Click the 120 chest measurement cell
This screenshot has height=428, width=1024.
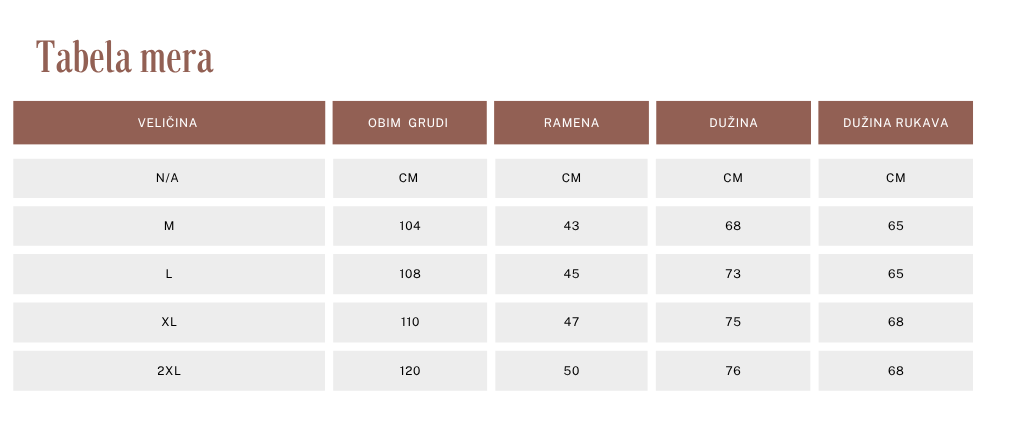click(409, 370)
